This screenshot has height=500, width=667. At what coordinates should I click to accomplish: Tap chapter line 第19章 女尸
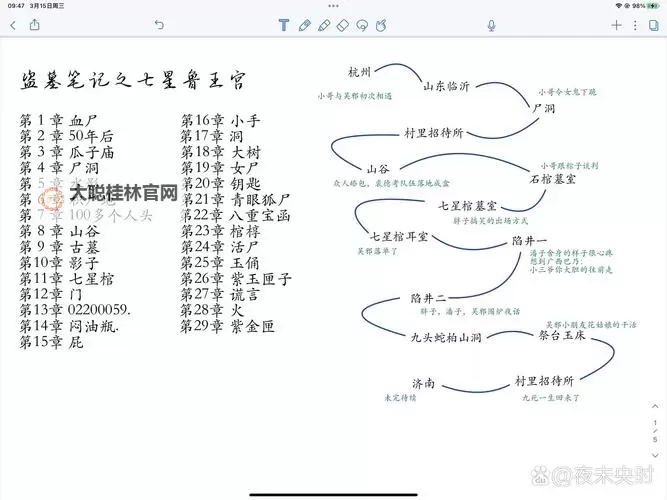point(220,168)
